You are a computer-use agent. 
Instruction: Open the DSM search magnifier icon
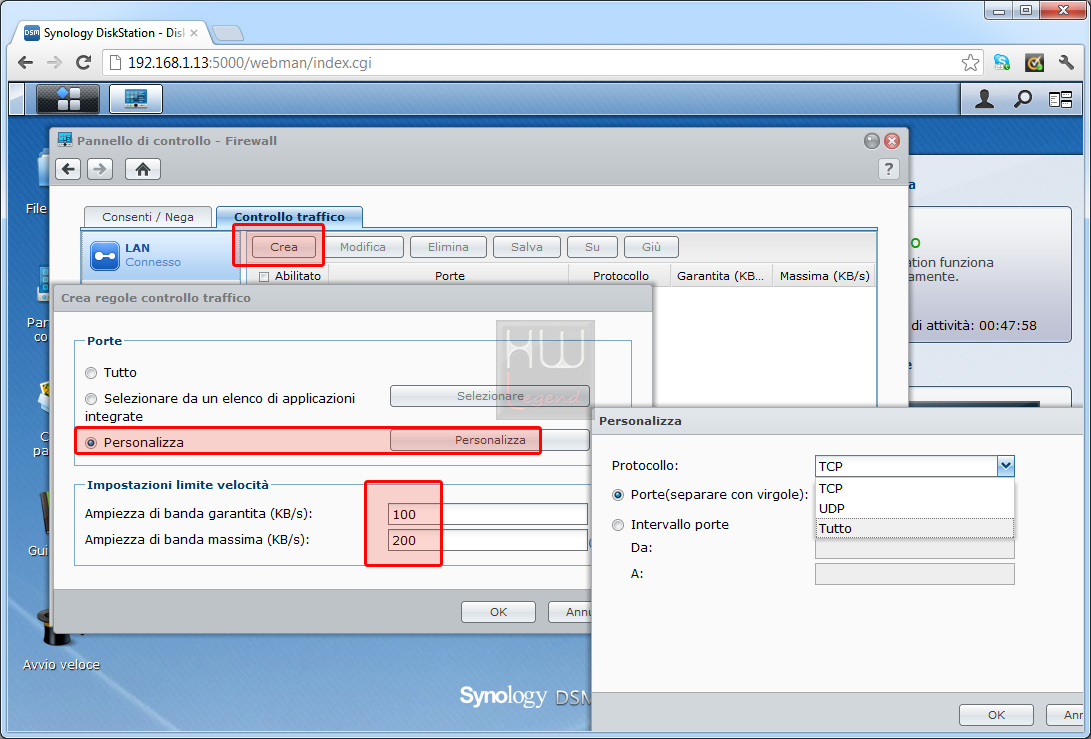point(1022,100)
